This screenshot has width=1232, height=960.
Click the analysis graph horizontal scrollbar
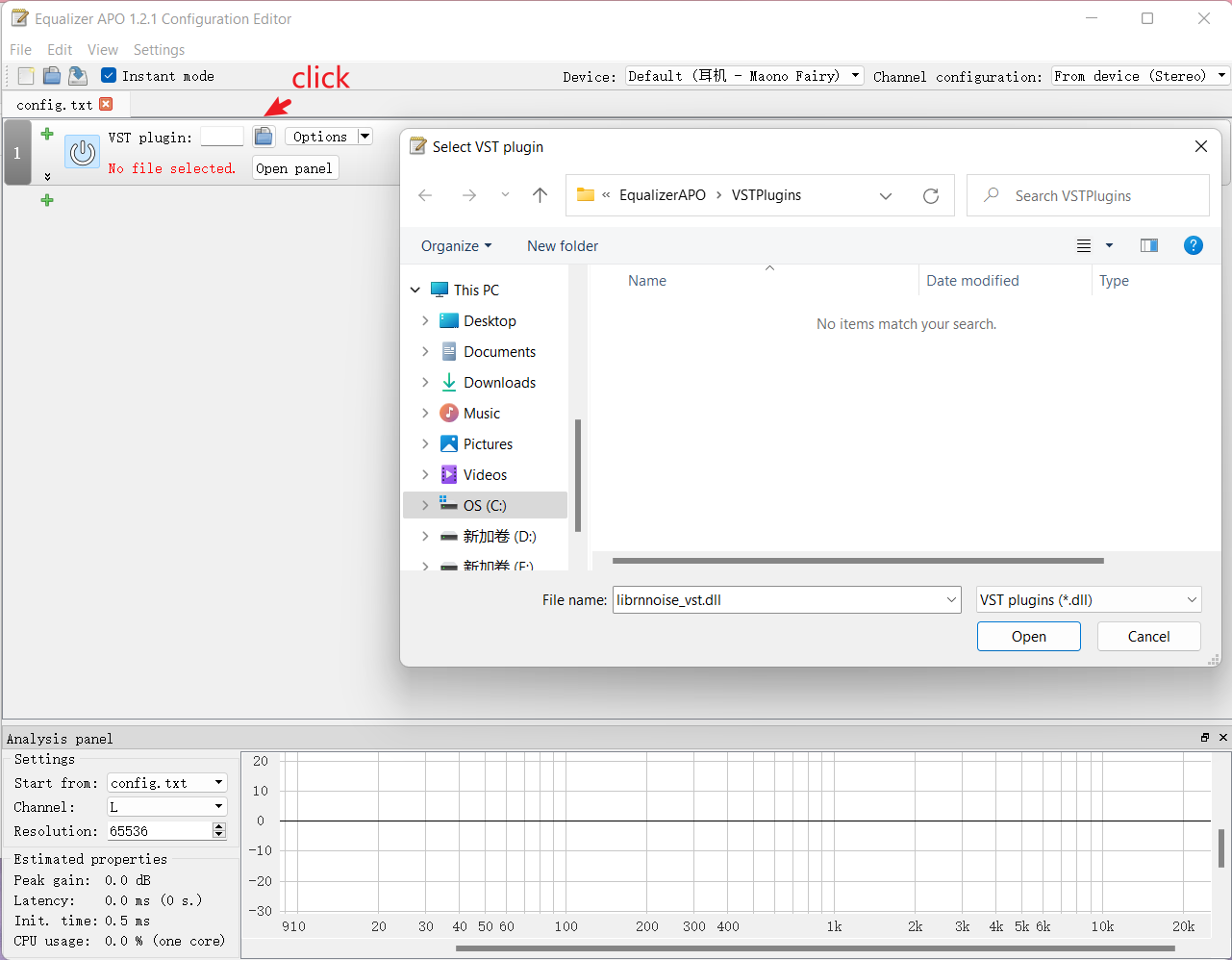pos(816,948)
